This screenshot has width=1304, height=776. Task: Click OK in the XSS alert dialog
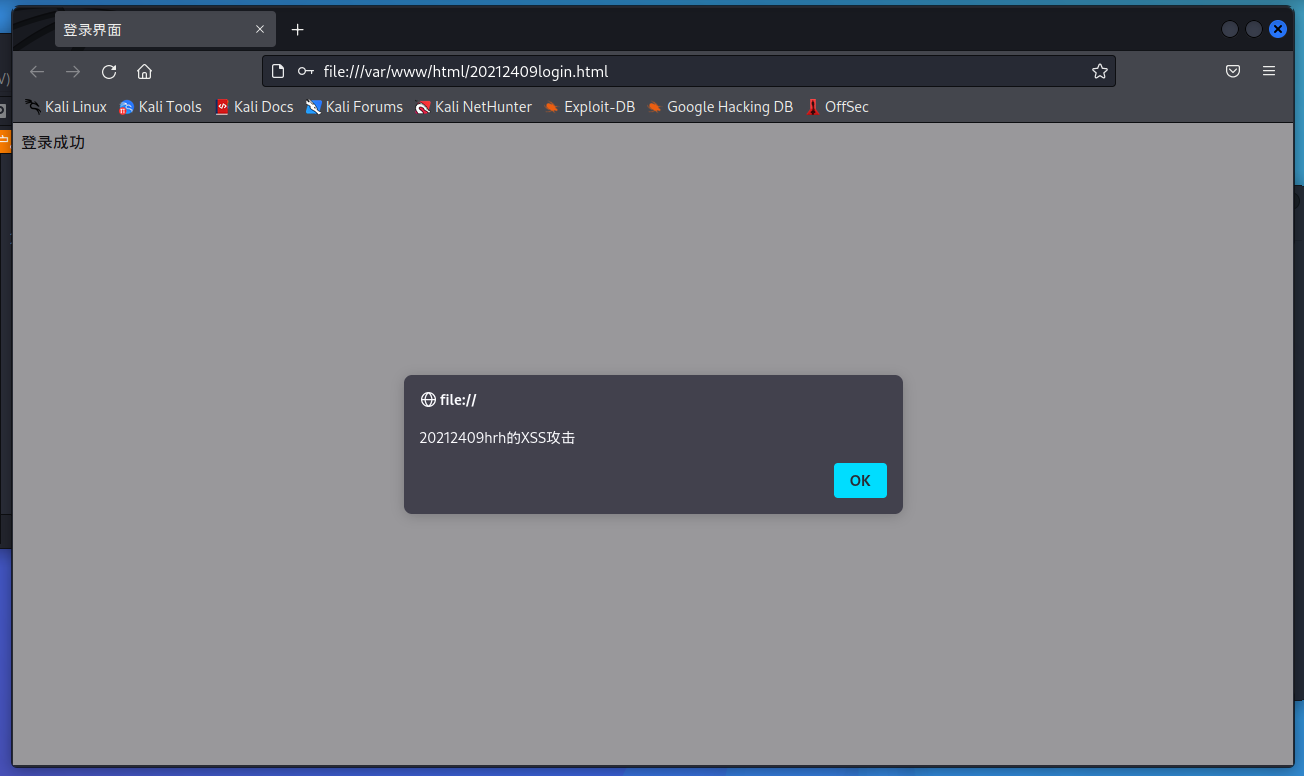[860, 480]
